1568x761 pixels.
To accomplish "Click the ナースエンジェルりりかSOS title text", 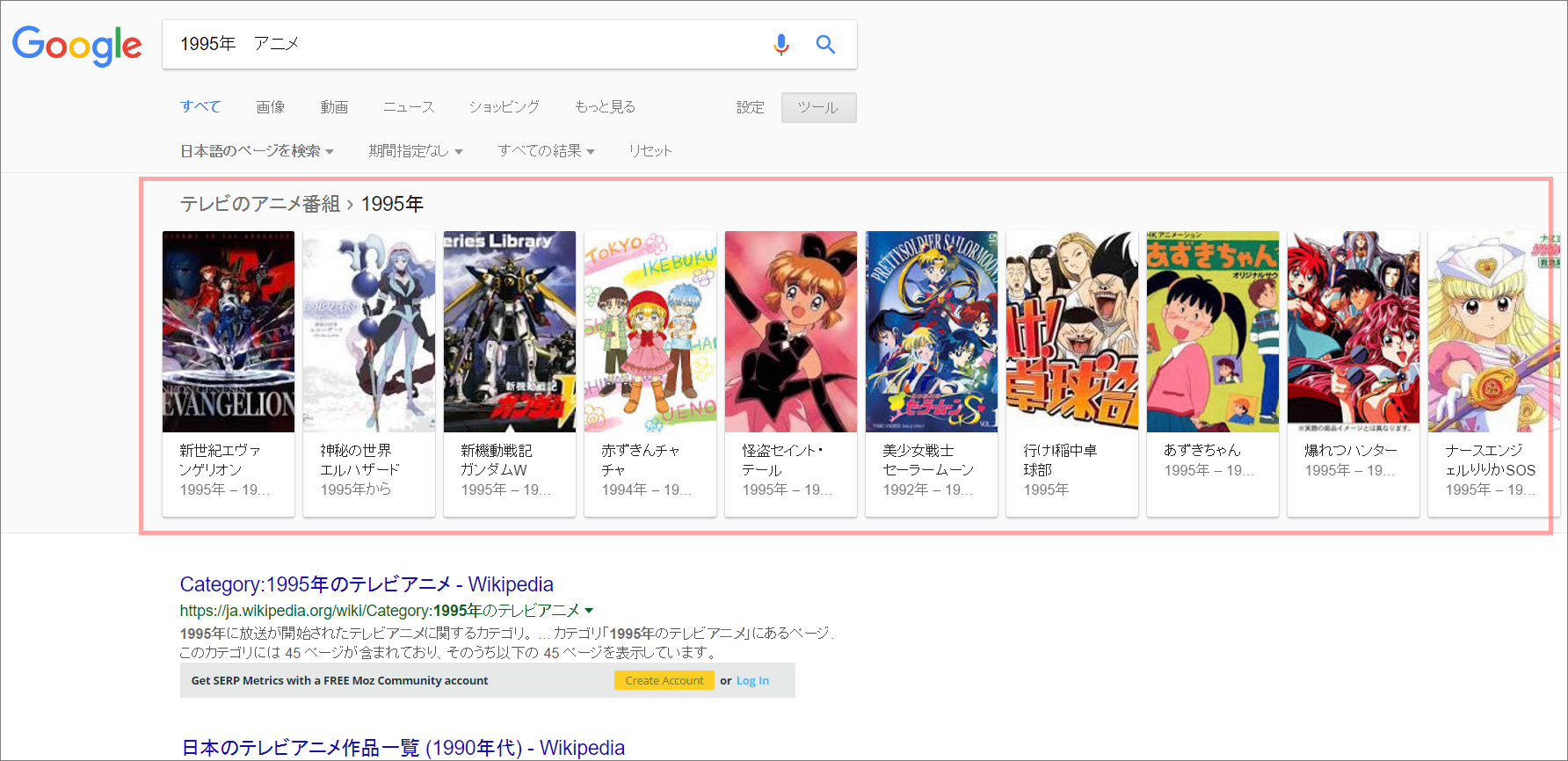I will [x=1491, y=460].
